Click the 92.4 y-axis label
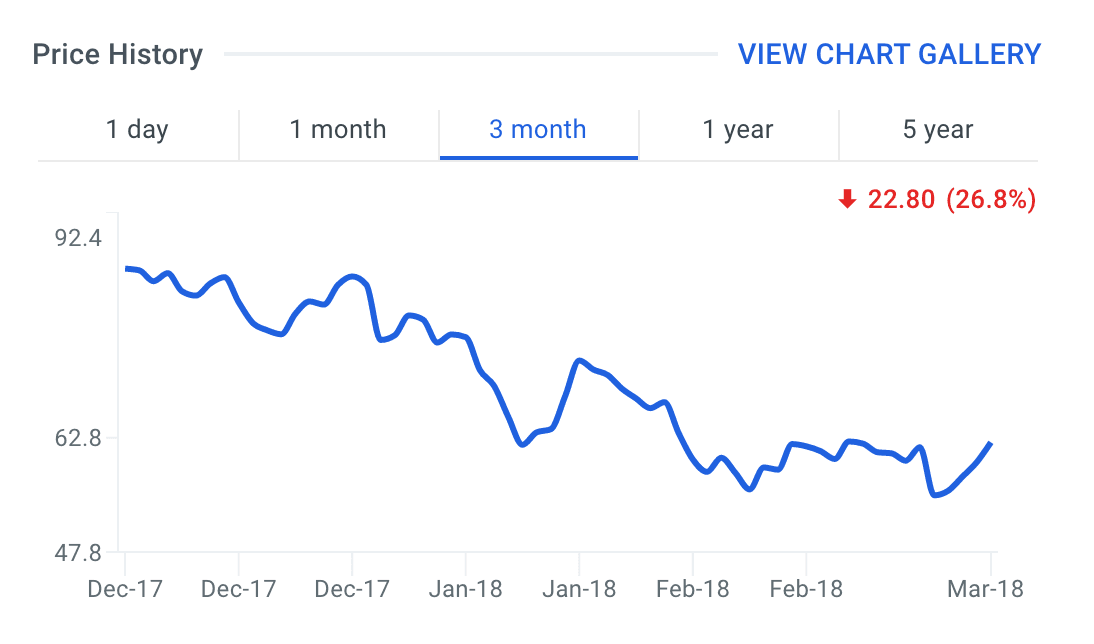The image size is (1094, 644). [80, 238]
